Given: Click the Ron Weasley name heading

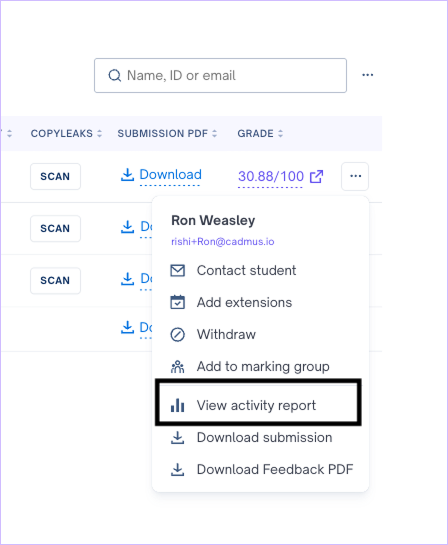Looking at the screenshot, I should pos(213,220).
